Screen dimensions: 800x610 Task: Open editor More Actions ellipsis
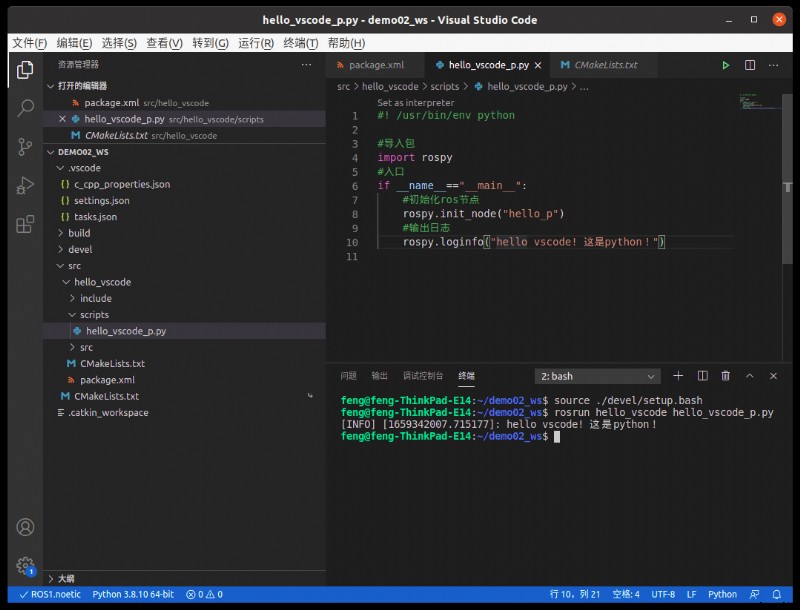click(x=773, y=65)
